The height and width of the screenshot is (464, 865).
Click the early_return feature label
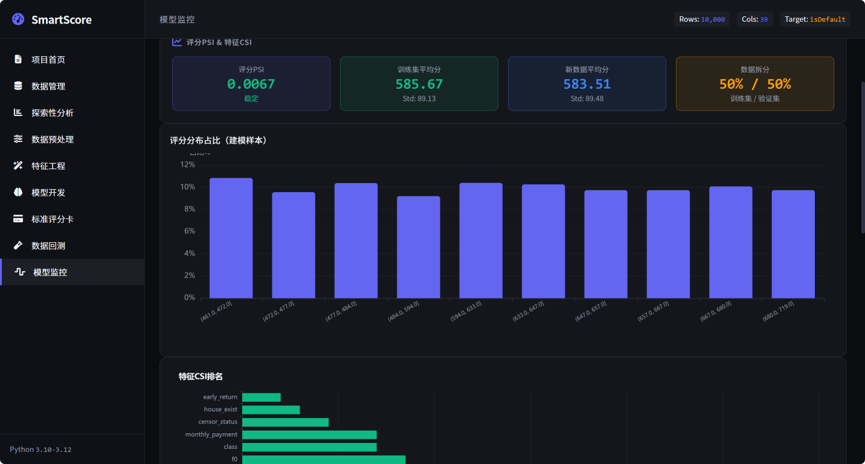(x=220, y=397)
